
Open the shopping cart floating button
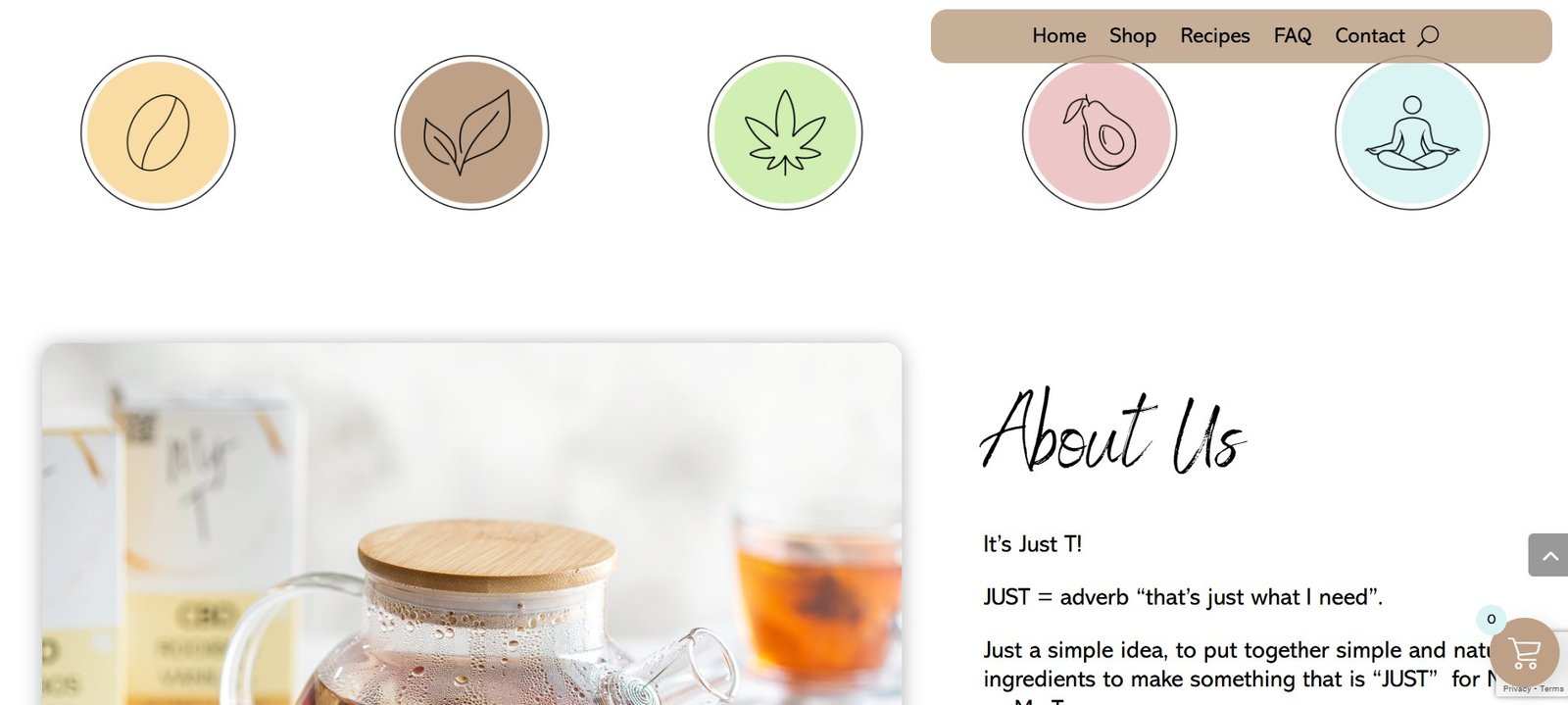point(1524,652)
